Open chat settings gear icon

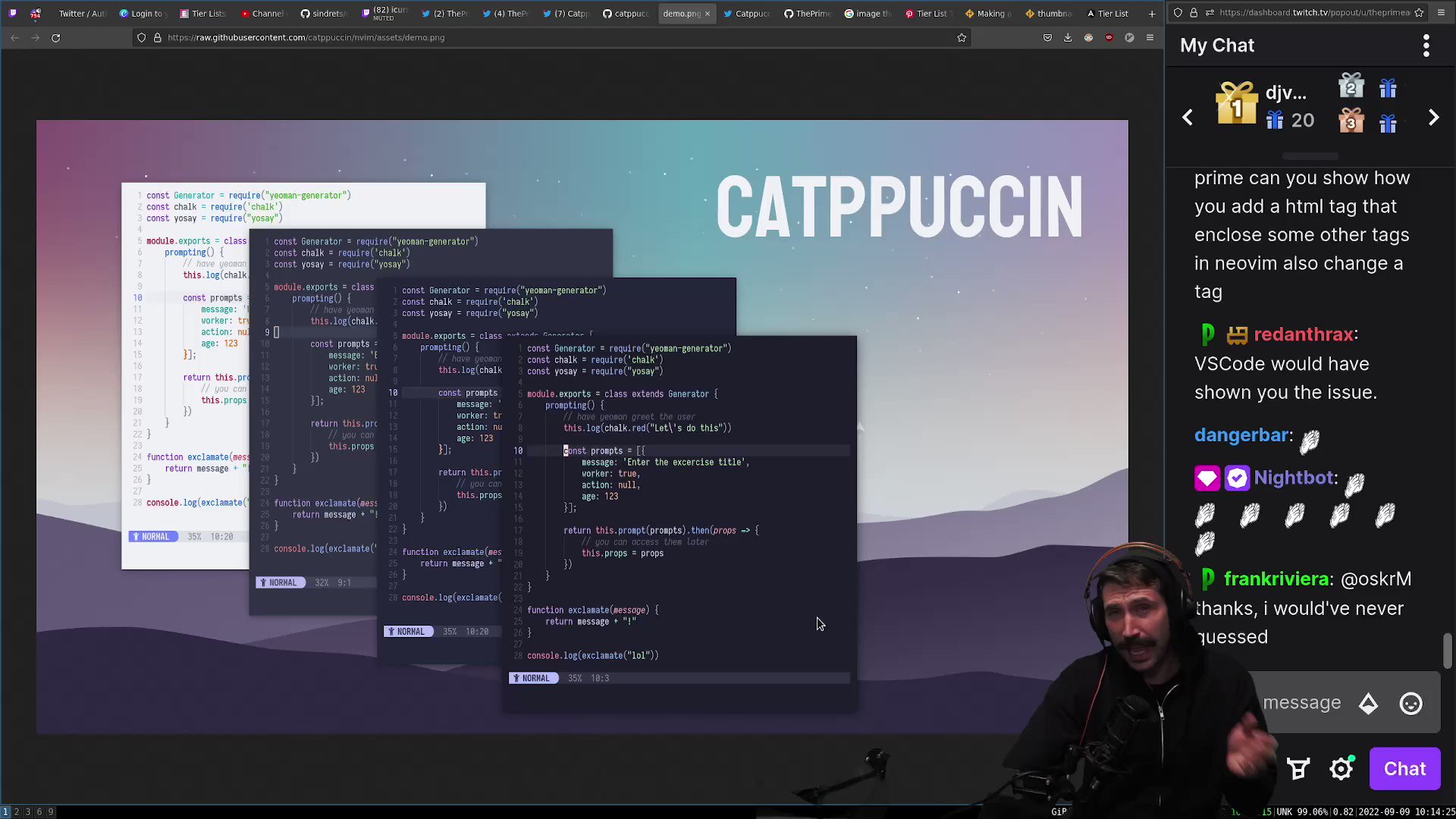click(x=1341, y=769)
